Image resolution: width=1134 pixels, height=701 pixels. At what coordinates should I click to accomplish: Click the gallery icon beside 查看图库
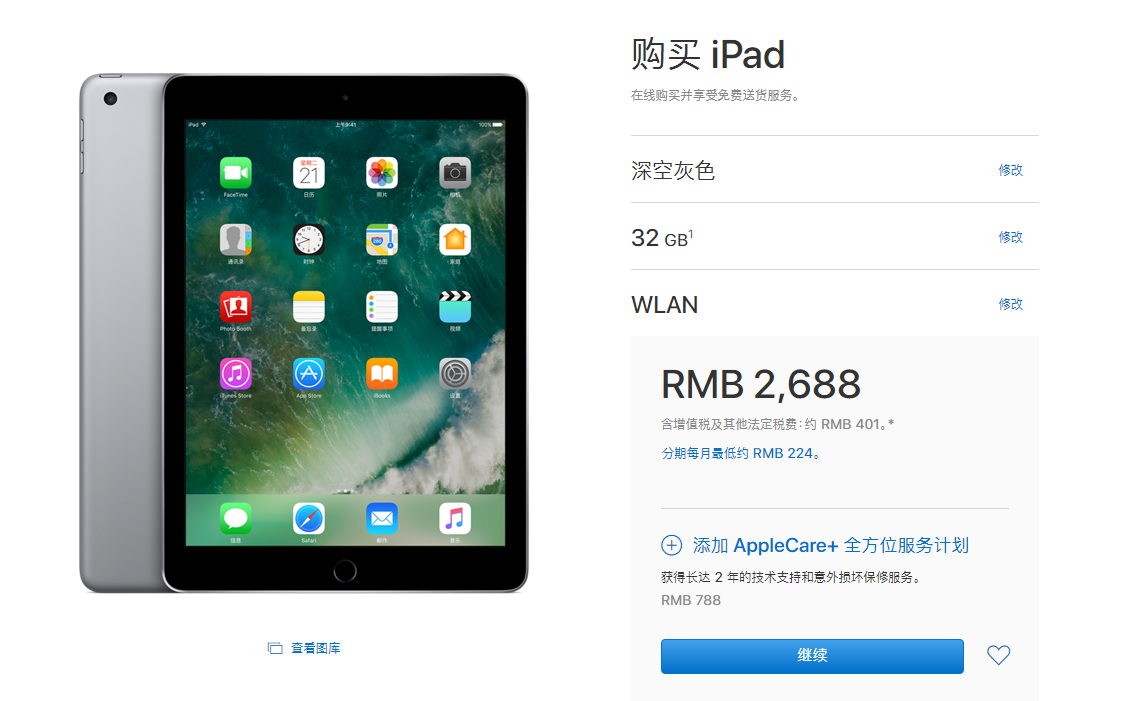pyautogui.click(x=275, y=648)
